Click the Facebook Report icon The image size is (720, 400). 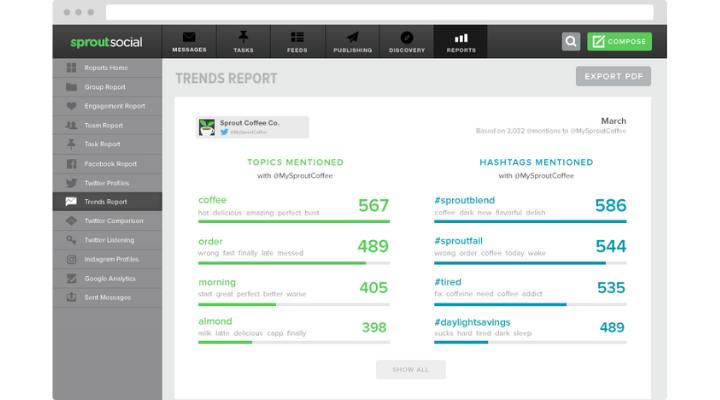[71, 163]
